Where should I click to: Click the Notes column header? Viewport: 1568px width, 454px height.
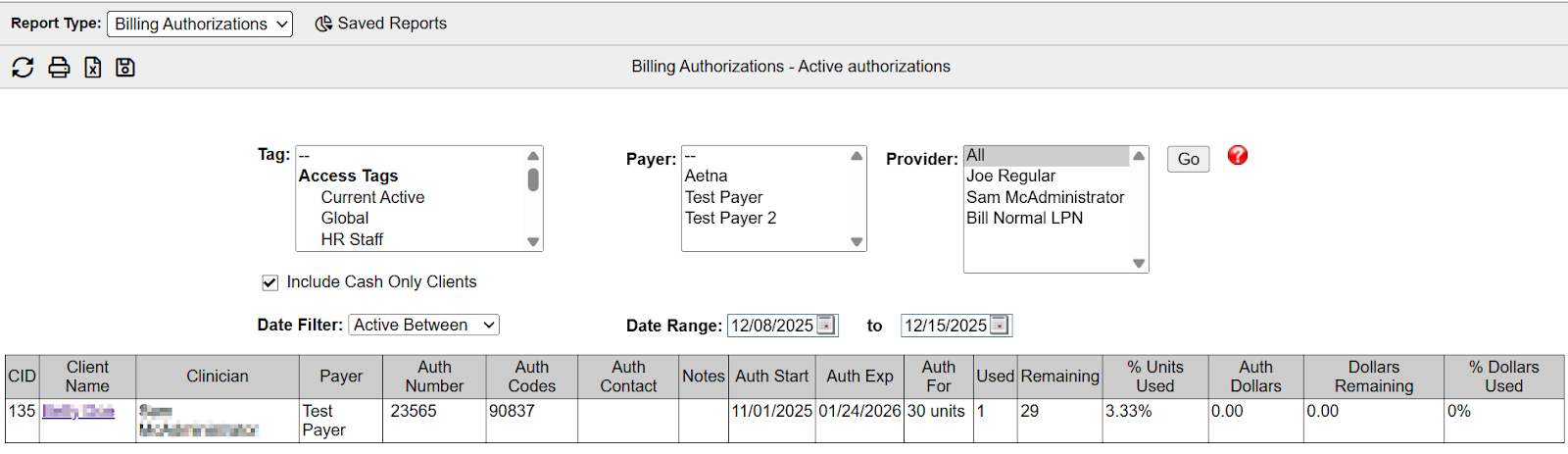click(704, 377)
